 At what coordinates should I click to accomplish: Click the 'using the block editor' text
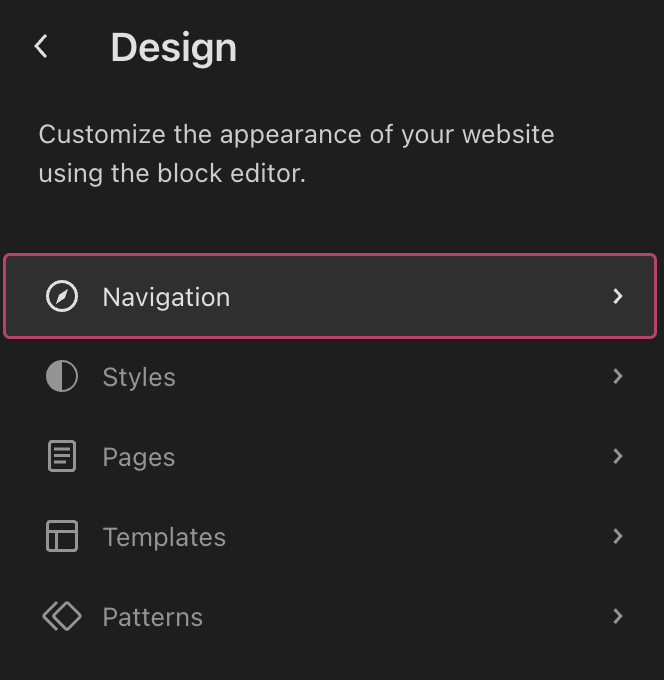click(x=172, y=173)
